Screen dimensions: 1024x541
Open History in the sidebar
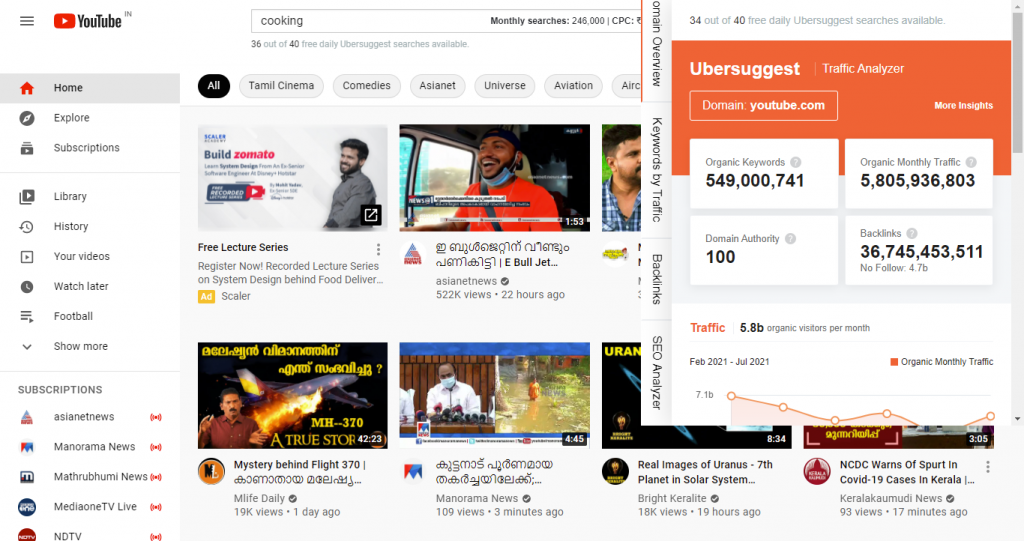coord(90,227)
